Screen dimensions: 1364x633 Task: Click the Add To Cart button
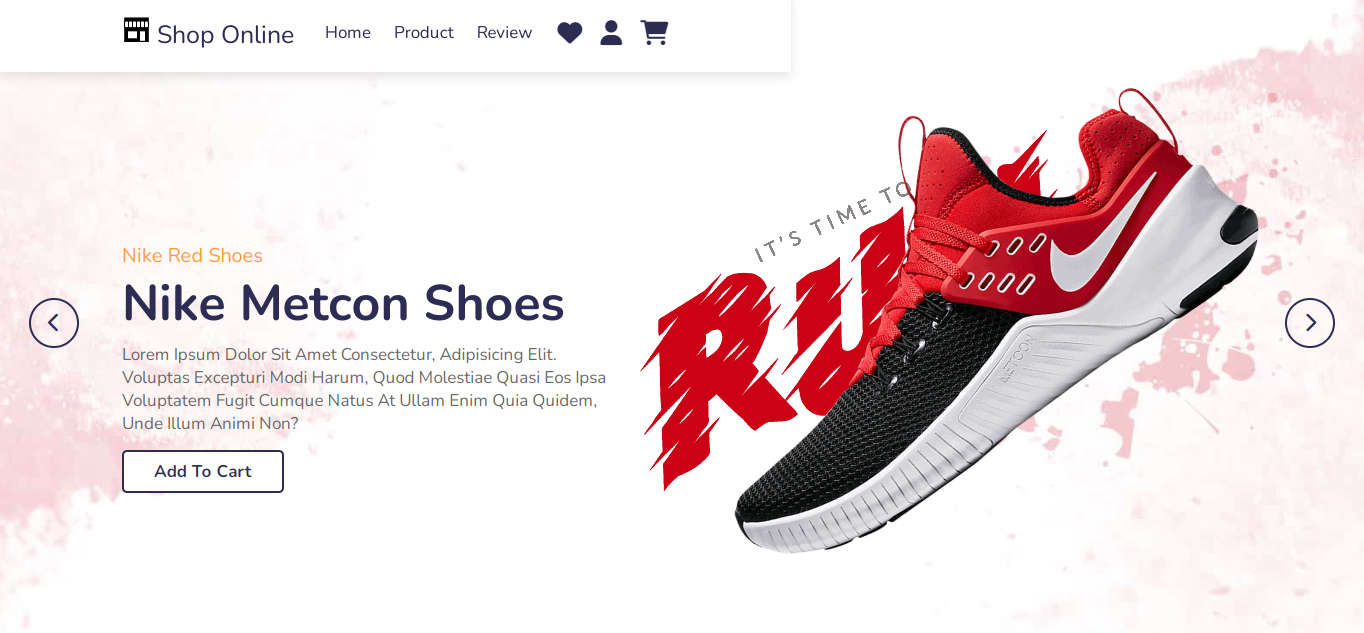[x=203, y=471]
